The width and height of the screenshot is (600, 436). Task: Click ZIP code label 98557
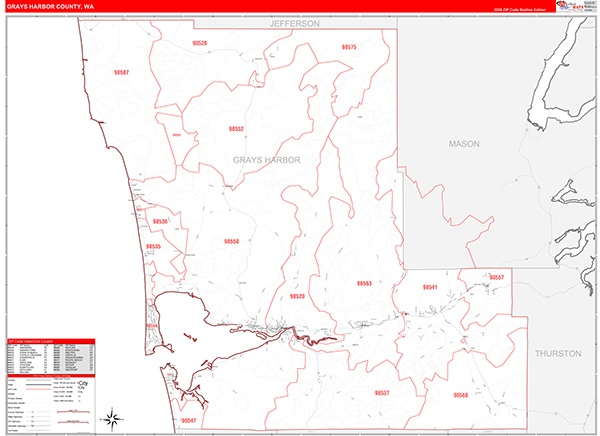[x=496, y=277]
